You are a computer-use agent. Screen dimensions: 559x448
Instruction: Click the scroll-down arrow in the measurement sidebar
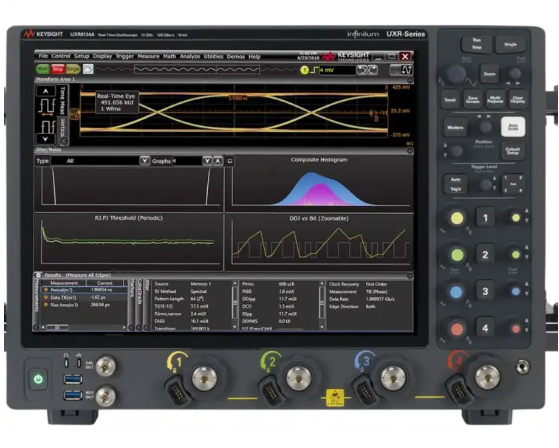[46, 139]
